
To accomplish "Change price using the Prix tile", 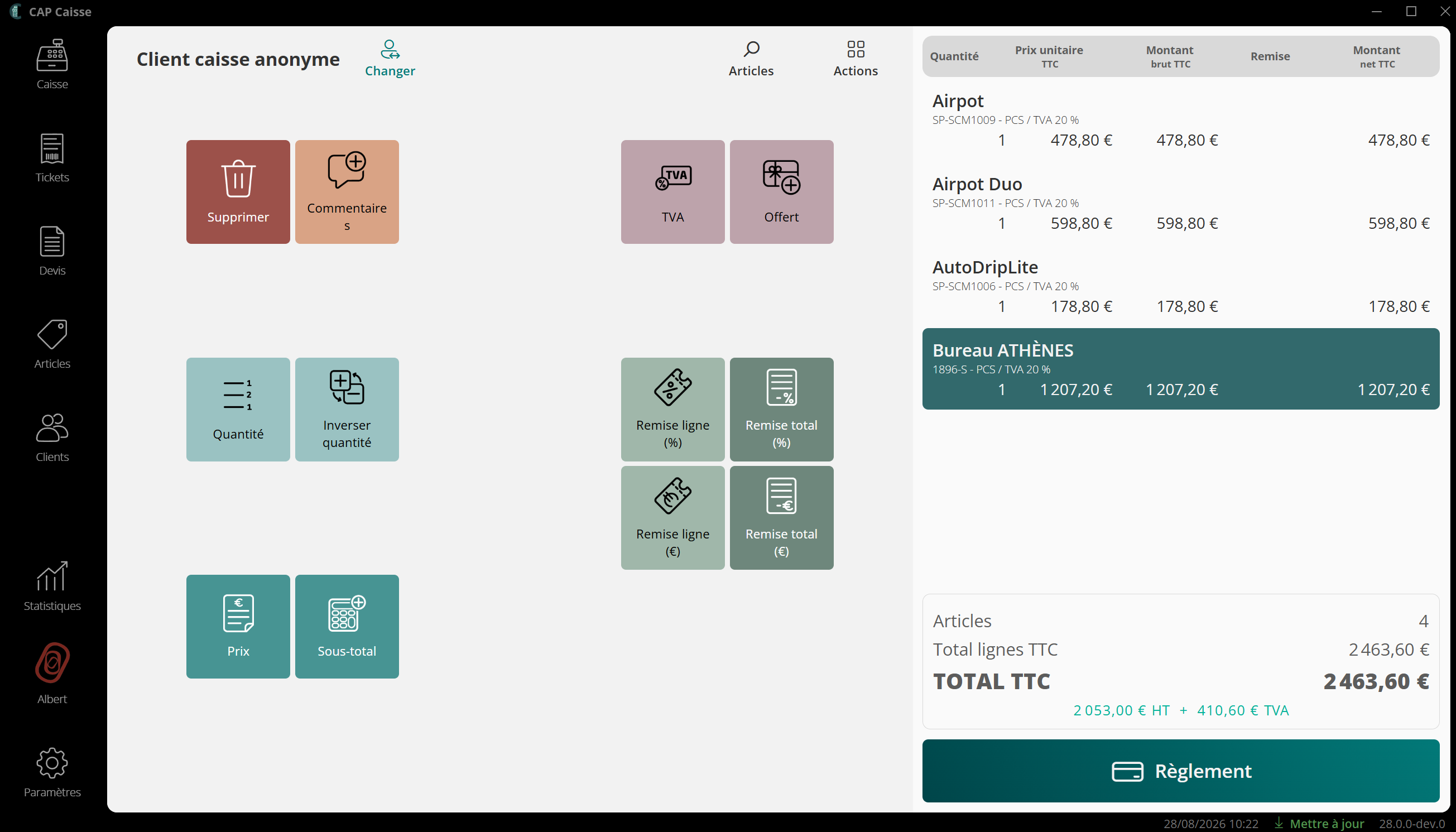I will coord(238,626).
